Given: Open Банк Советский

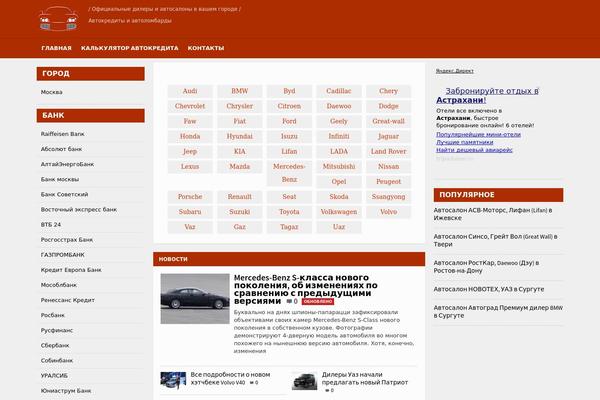Looking at the screenshot, I should (64, 194).
